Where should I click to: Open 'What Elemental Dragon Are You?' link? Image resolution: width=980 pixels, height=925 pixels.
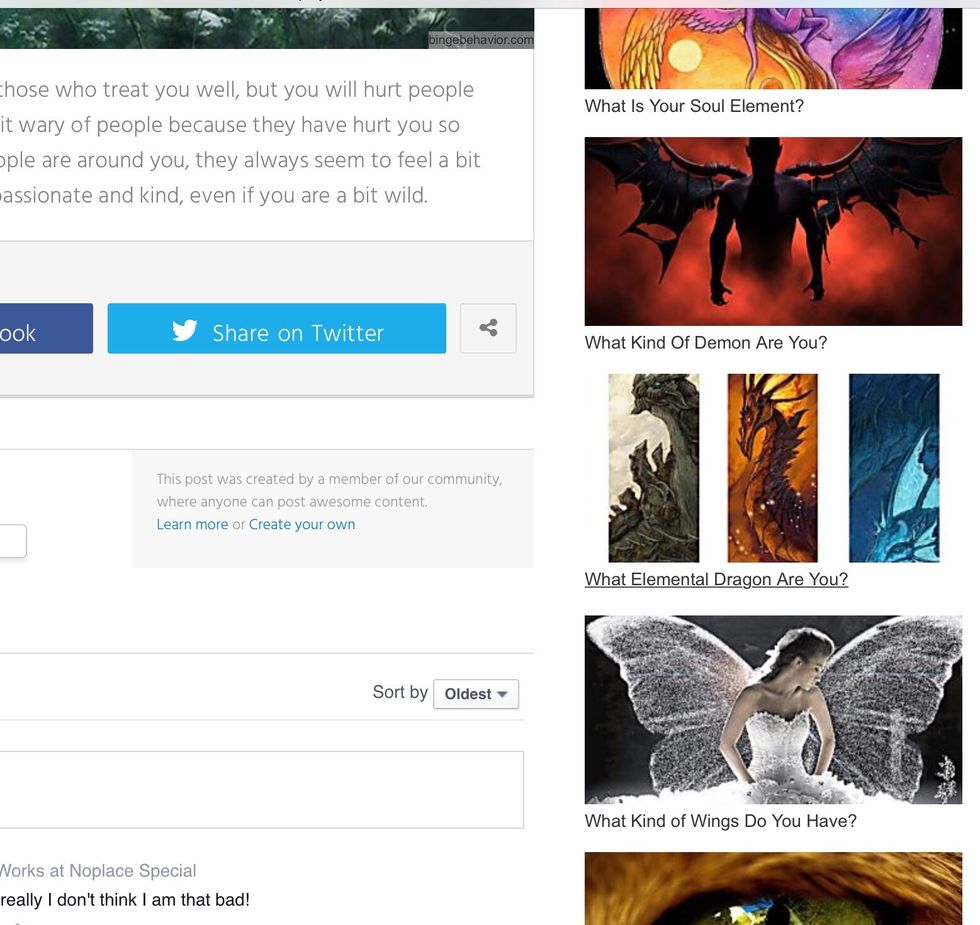(x=716, y=579)
